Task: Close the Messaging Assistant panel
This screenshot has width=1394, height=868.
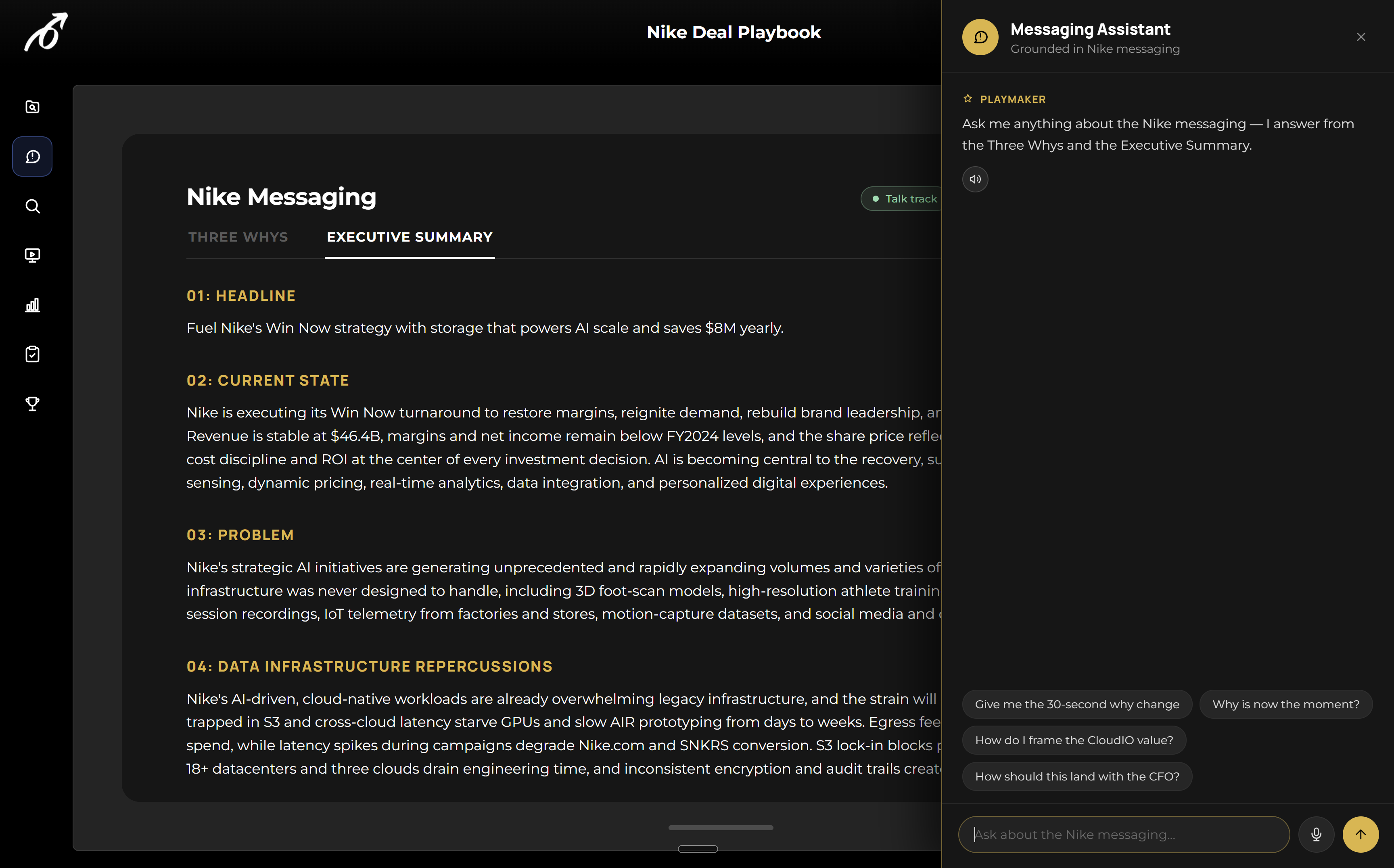Action: (x=1361, y=38)
